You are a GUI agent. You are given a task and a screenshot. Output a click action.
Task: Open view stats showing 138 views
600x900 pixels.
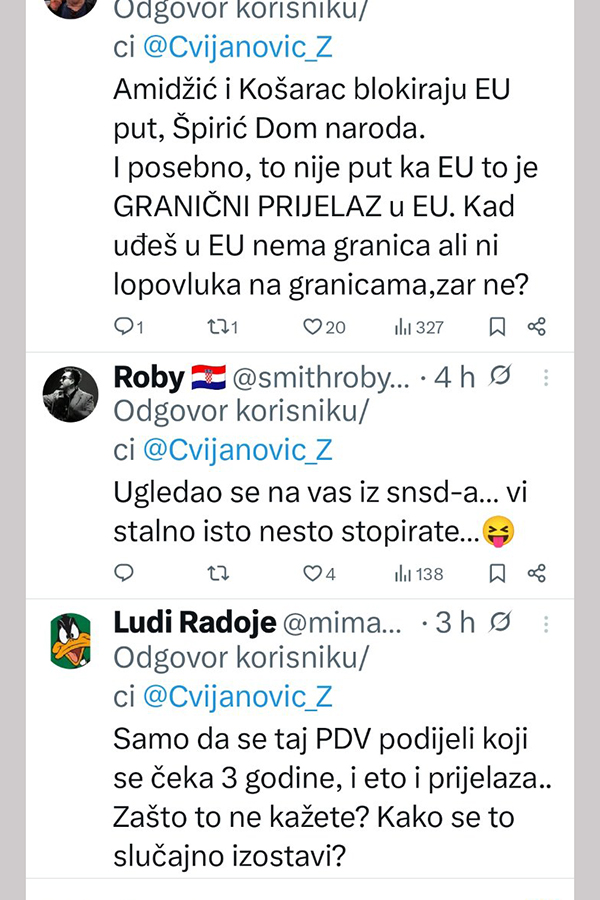pos(403,573)
